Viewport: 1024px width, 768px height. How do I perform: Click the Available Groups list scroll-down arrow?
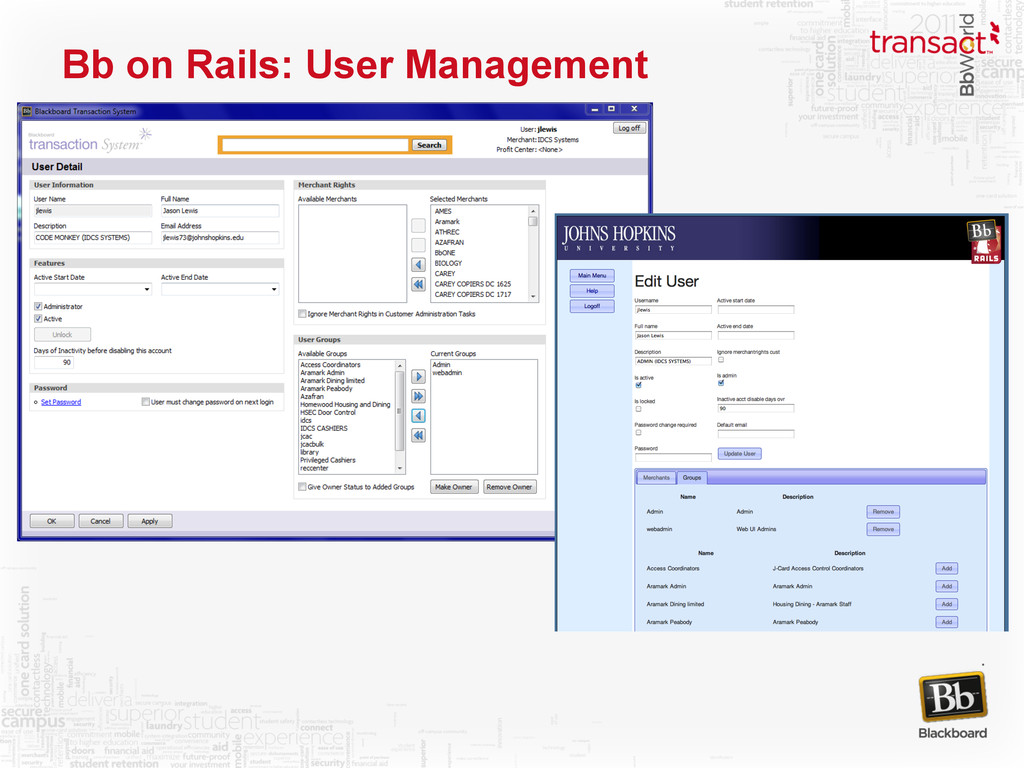pos(400,469)
